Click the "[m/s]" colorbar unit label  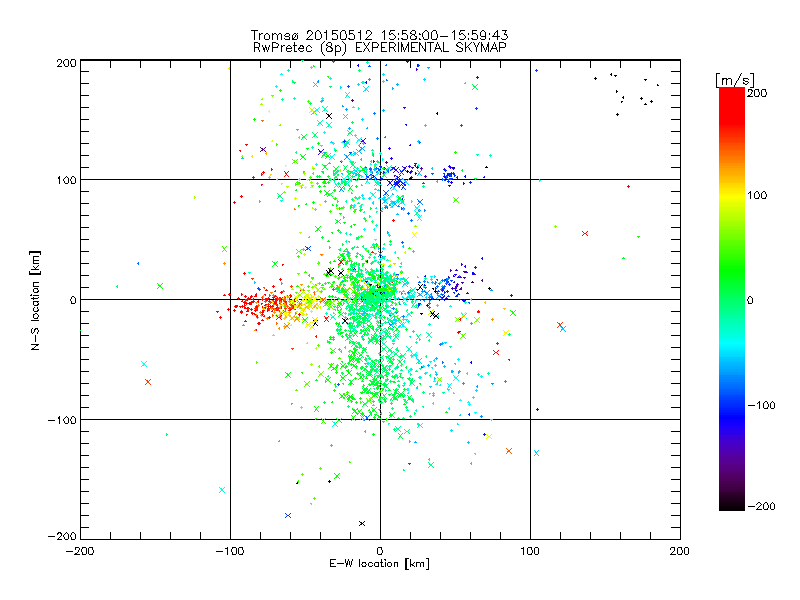735,80
